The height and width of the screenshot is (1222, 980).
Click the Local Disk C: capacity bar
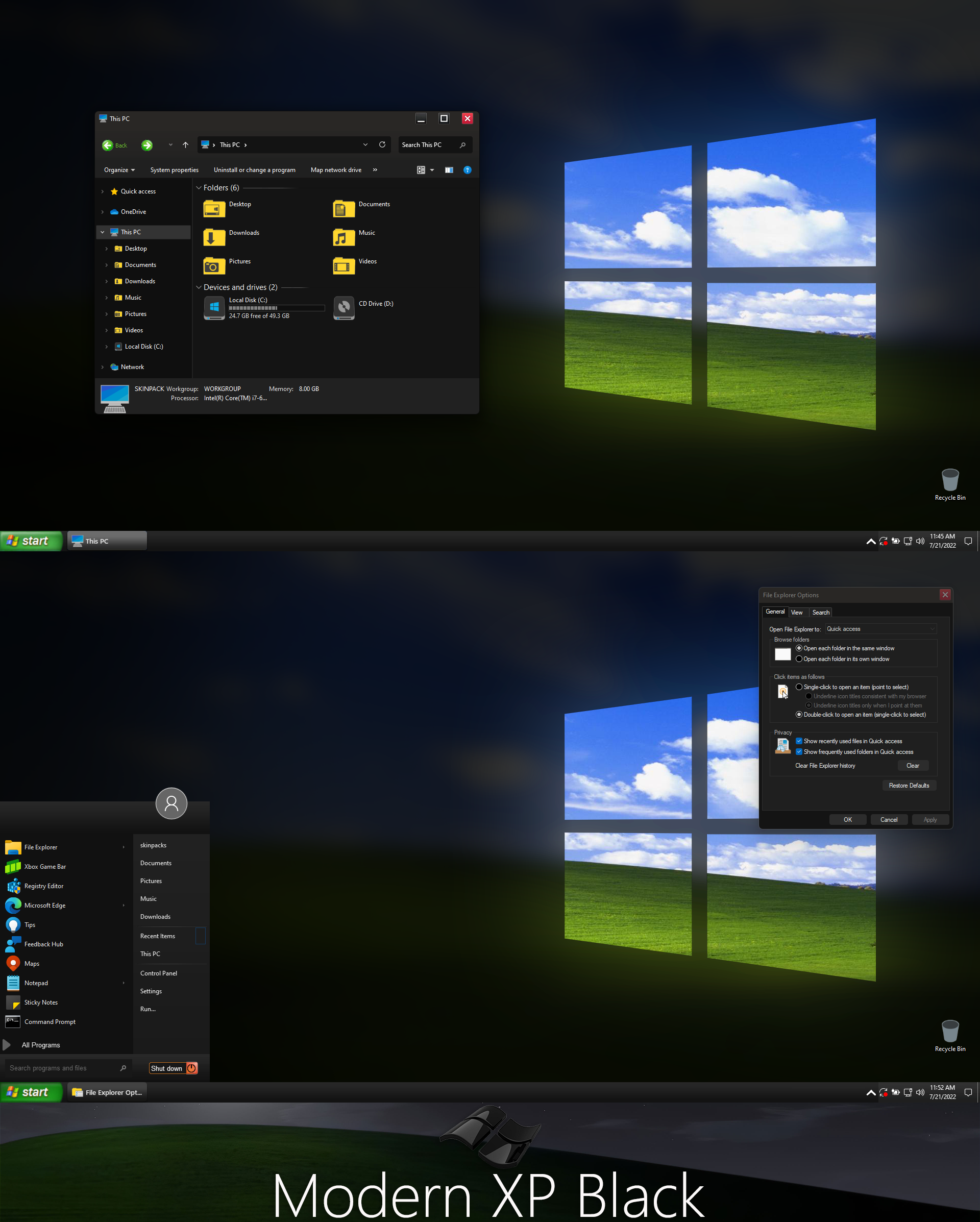(276, 308)
